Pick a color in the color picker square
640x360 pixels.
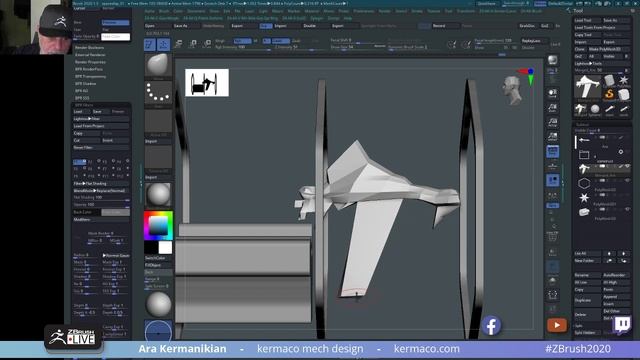(158, 225)
